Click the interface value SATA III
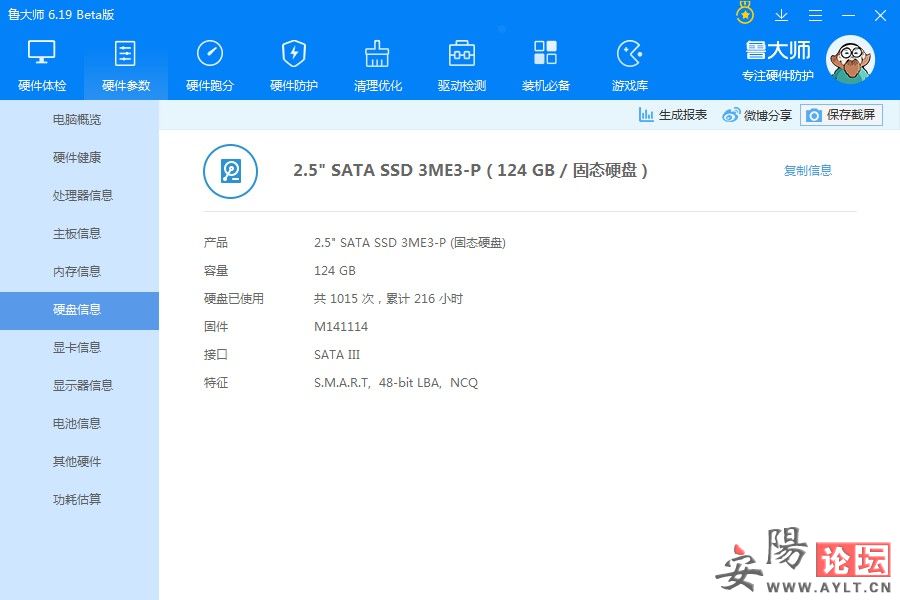 coord(337,355)
